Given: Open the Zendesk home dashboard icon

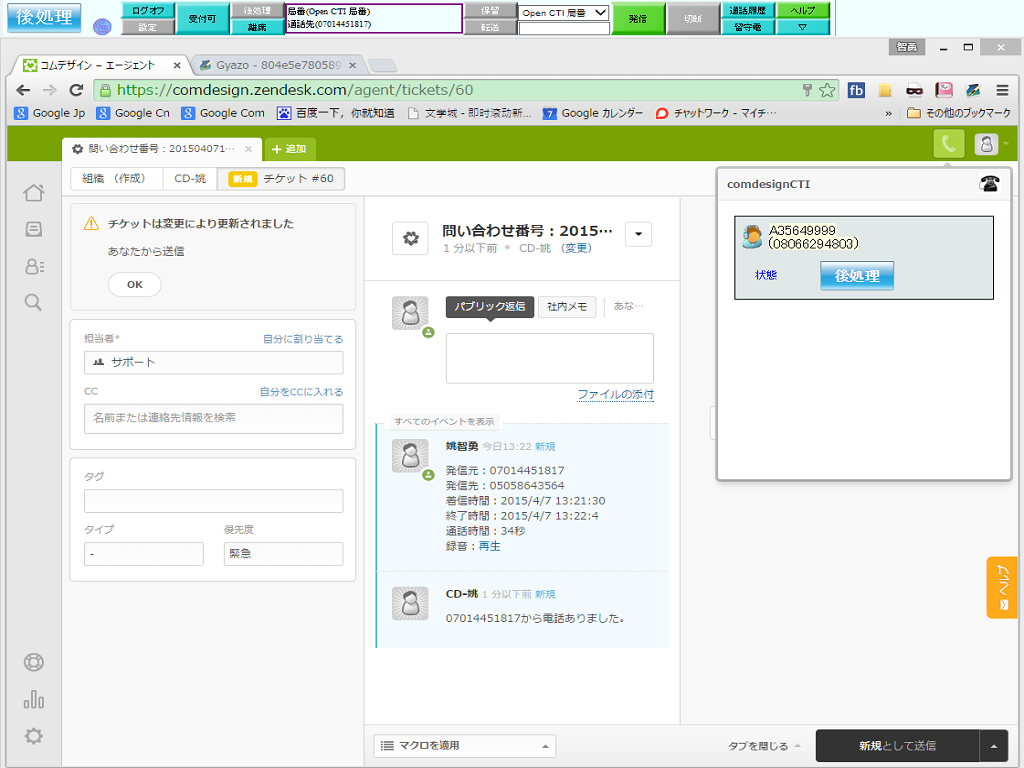Looking at the screenshot, I should (33, 193).
